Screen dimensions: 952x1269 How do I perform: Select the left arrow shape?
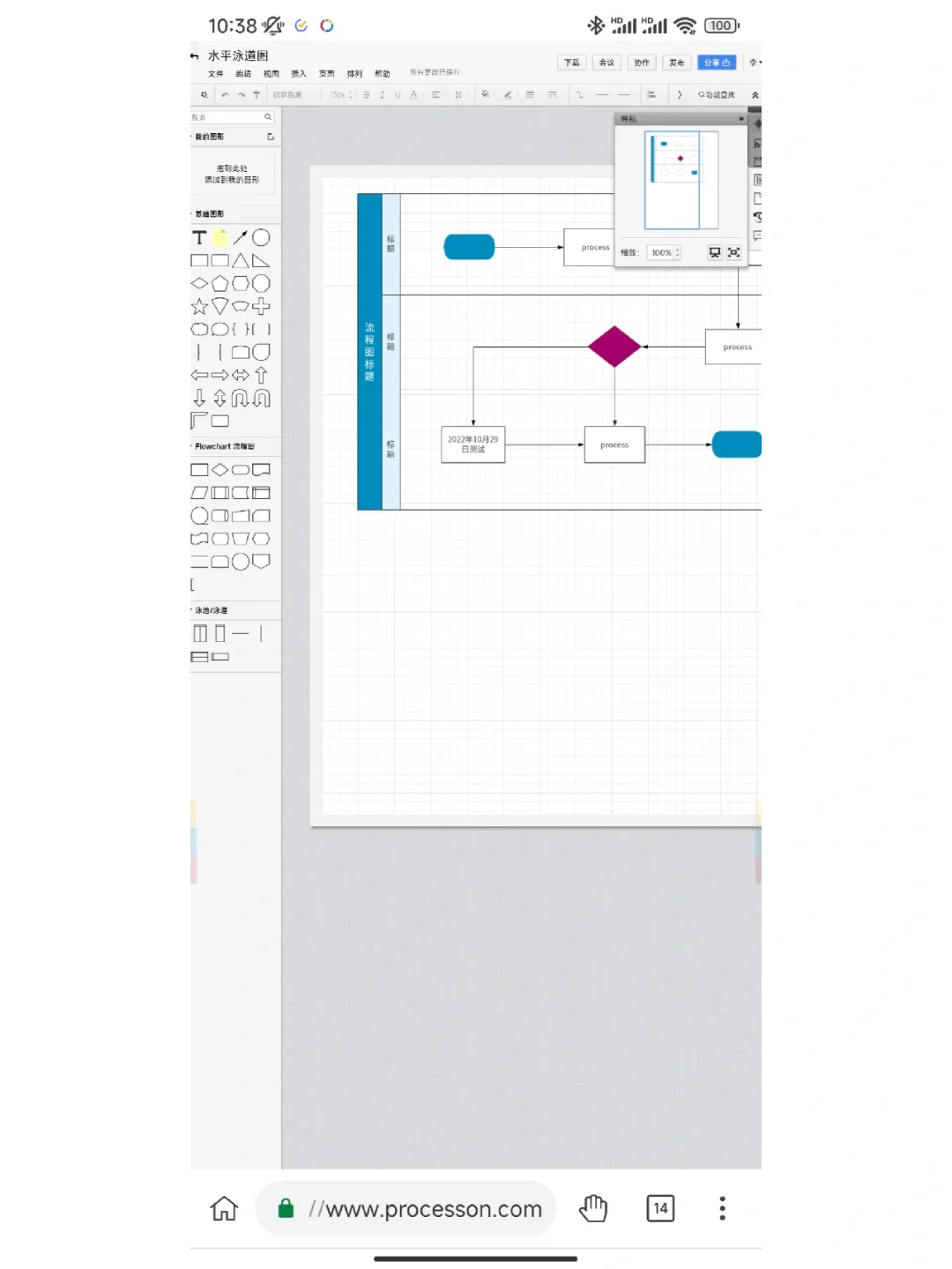(199, 375)
